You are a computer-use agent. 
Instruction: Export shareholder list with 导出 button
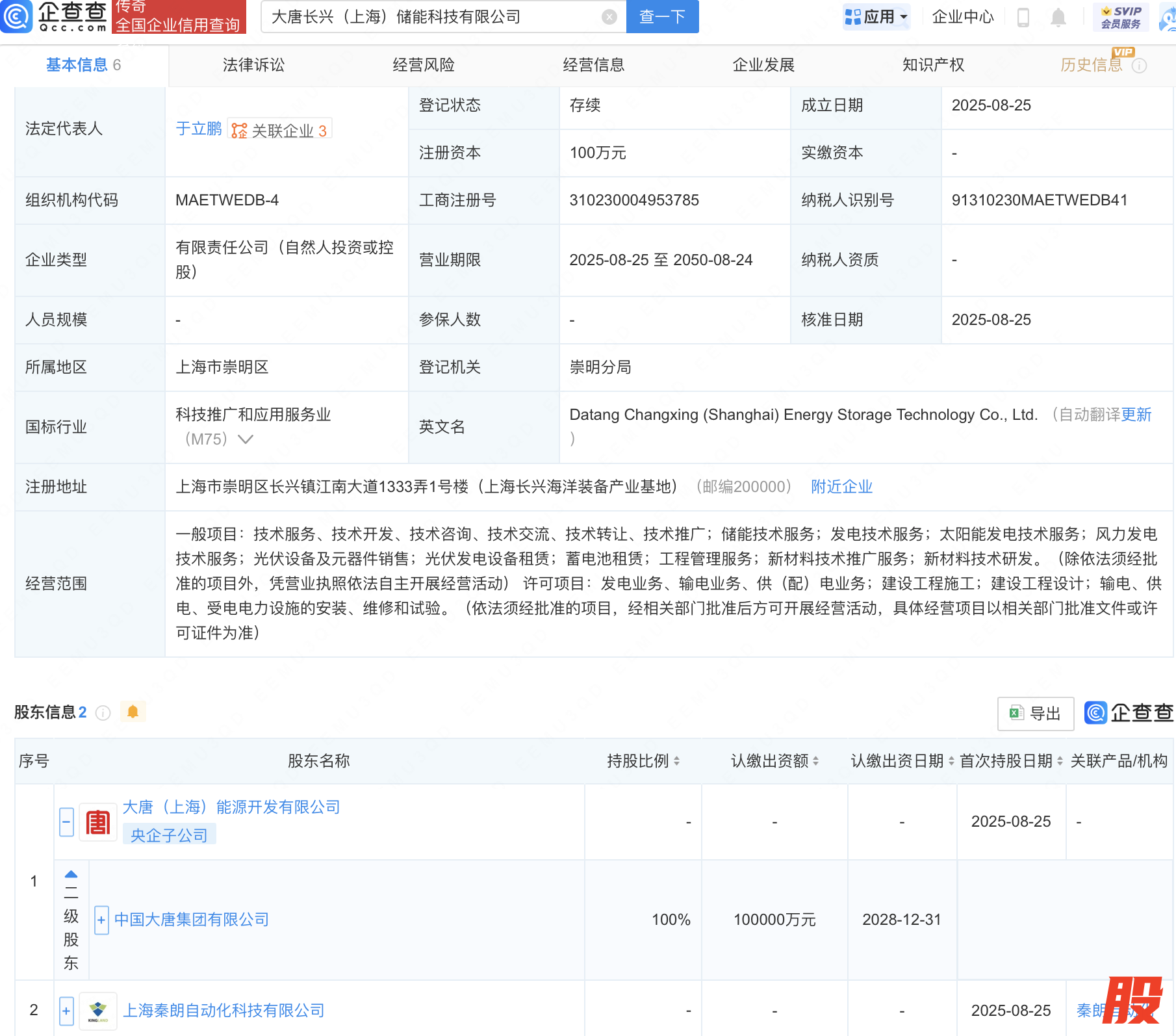(x=1035, y=714)
